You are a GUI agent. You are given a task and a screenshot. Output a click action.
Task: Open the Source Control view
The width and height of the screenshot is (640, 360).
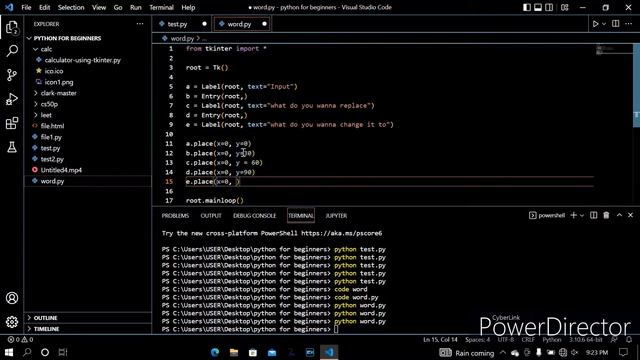(12, 75)
